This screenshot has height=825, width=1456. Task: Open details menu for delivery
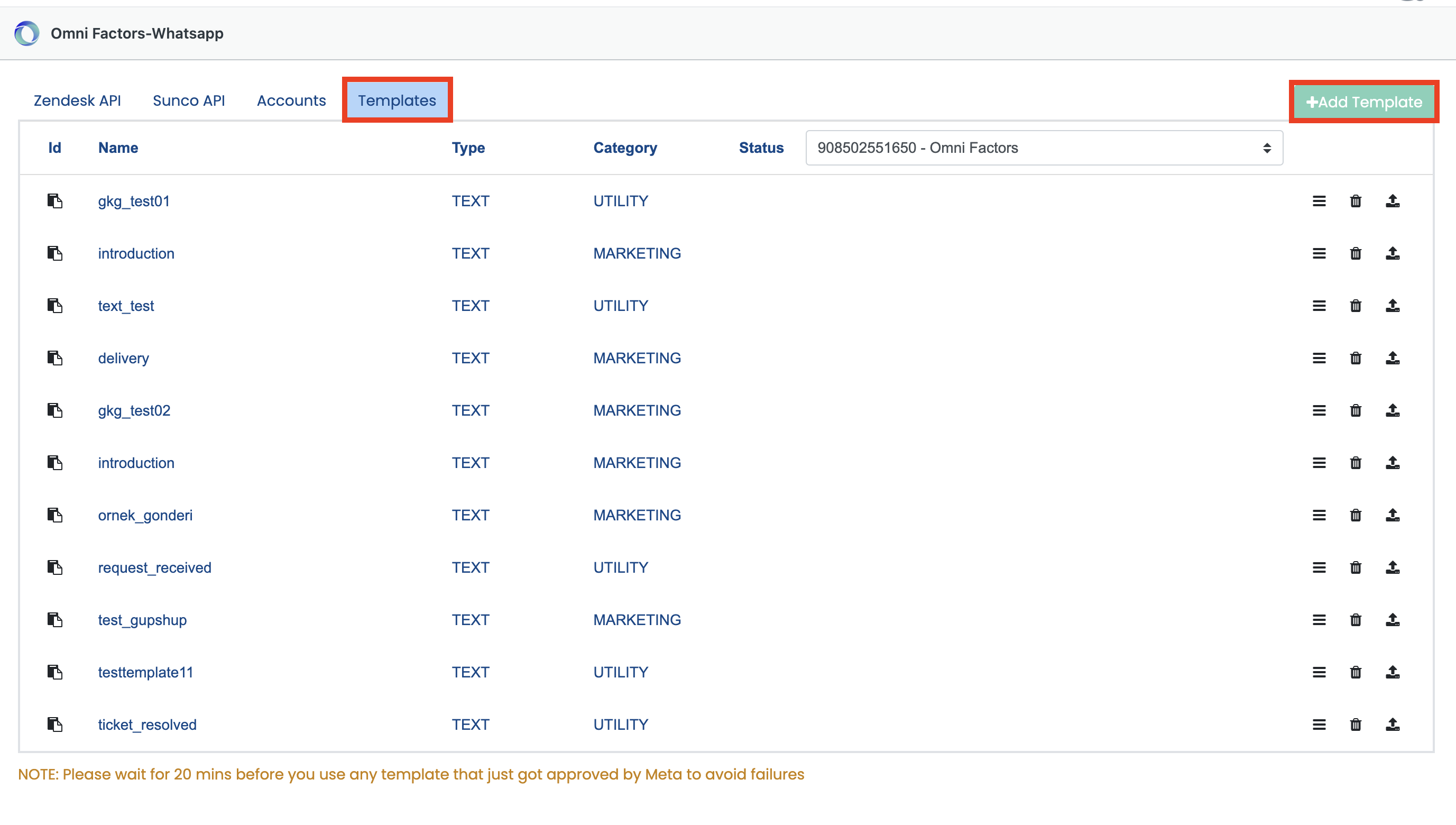(1319, 358)
